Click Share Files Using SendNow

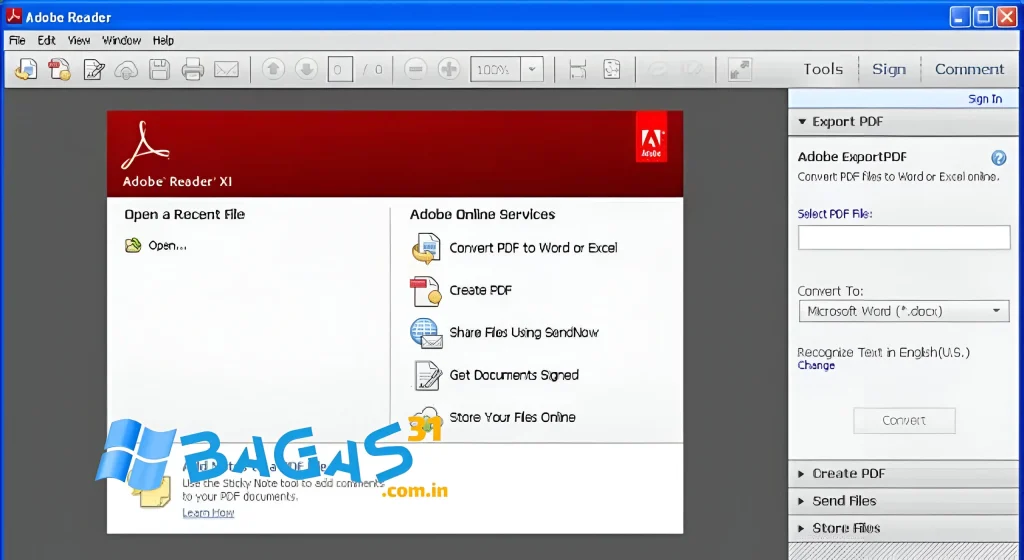click(524, 333)
